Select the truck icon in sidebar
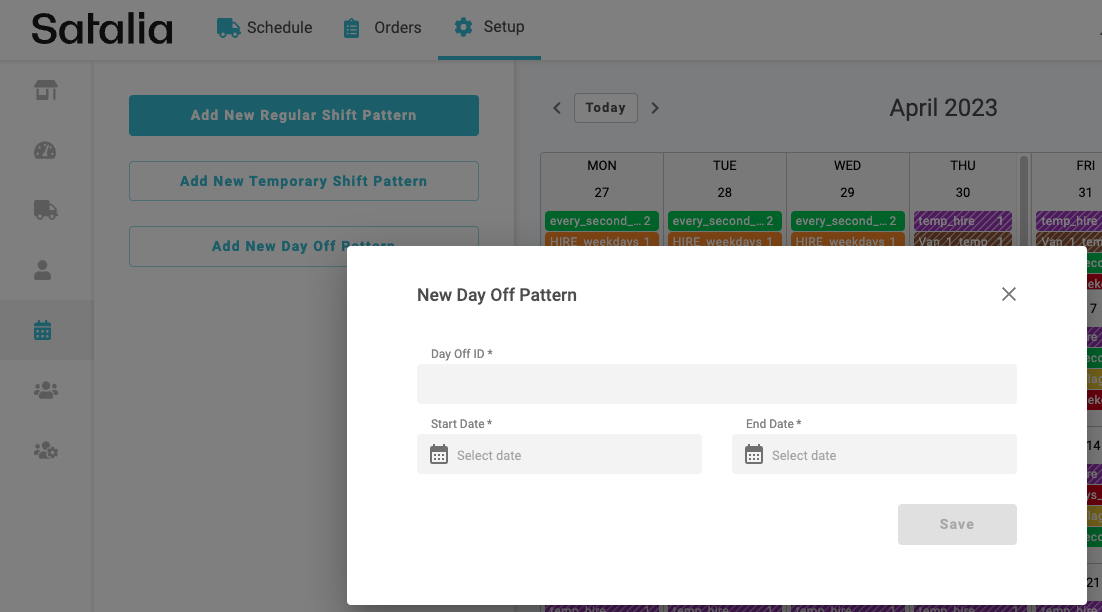The height and width of the screenshot is (612, 1102). pyautogui.click(x=46, y=210)
